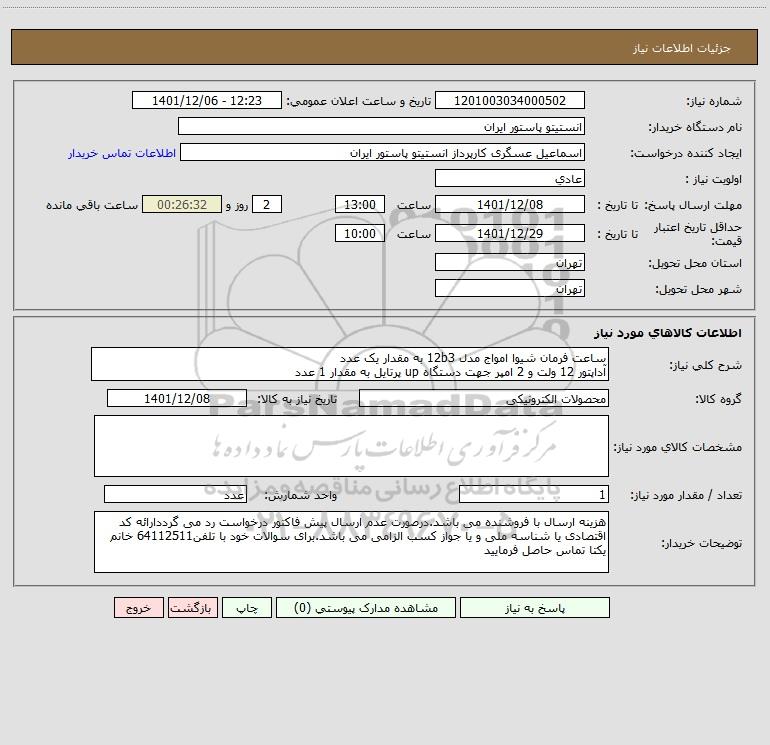Click the label ساعت باقی مانده
The image size is (770, 745).
pyautogui.click(x=92, y=205)
